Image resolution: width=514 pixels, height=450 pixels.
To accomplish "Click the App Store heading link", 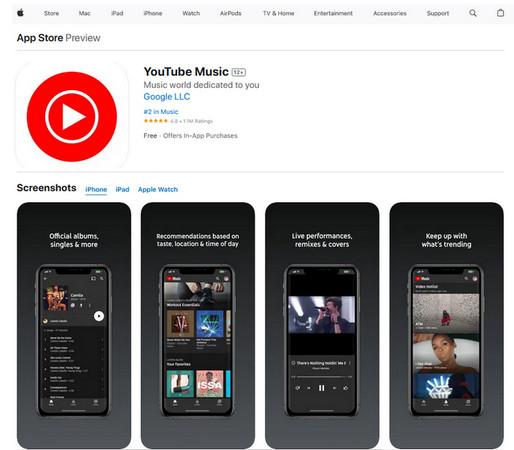I will coord(40,38).
